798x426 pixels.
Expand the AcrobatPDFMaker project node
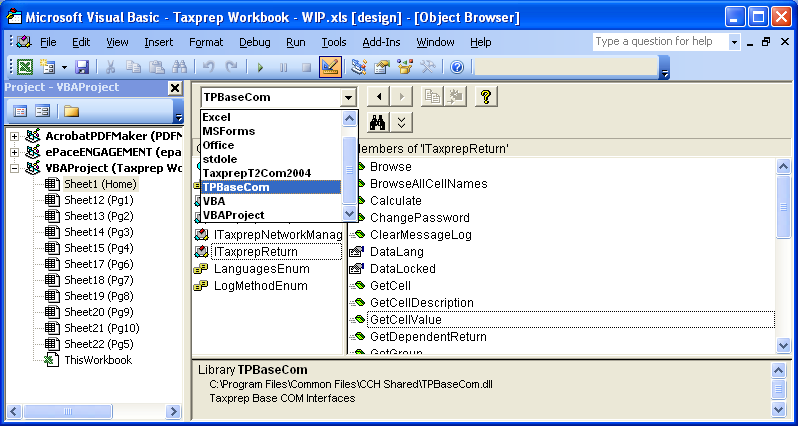click(15, 136)
